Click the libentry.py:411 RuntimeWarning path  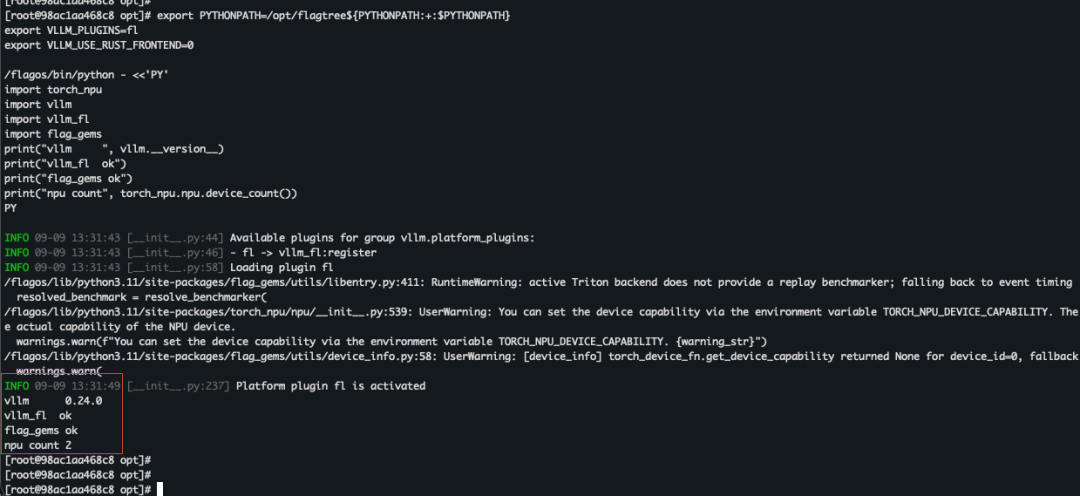click(x=218, y=282)
